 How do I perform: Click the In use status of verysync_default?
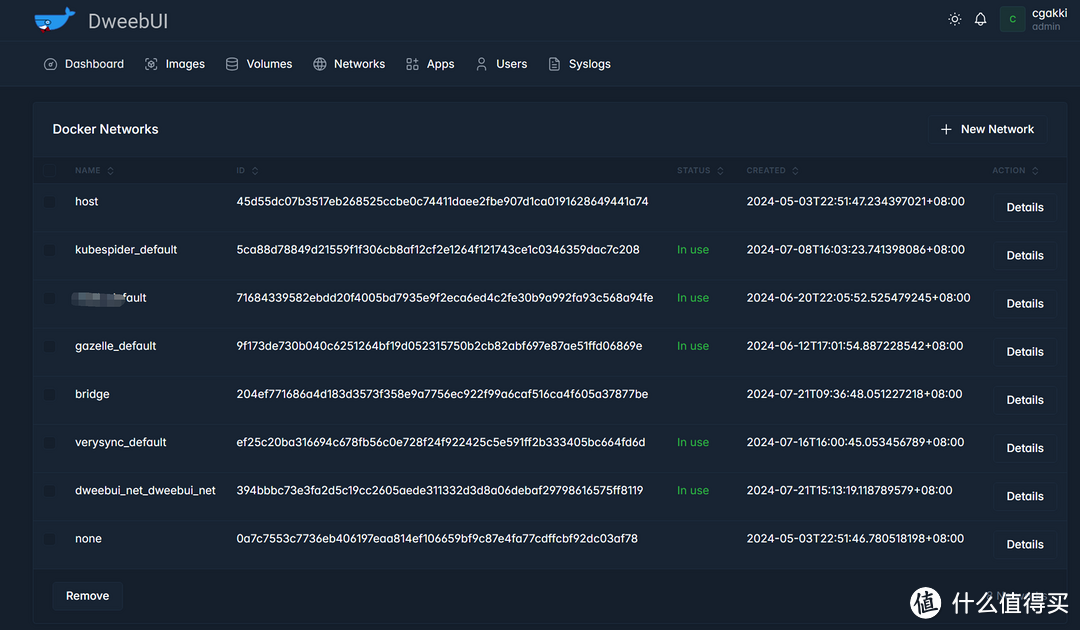[x=692, y=443]
